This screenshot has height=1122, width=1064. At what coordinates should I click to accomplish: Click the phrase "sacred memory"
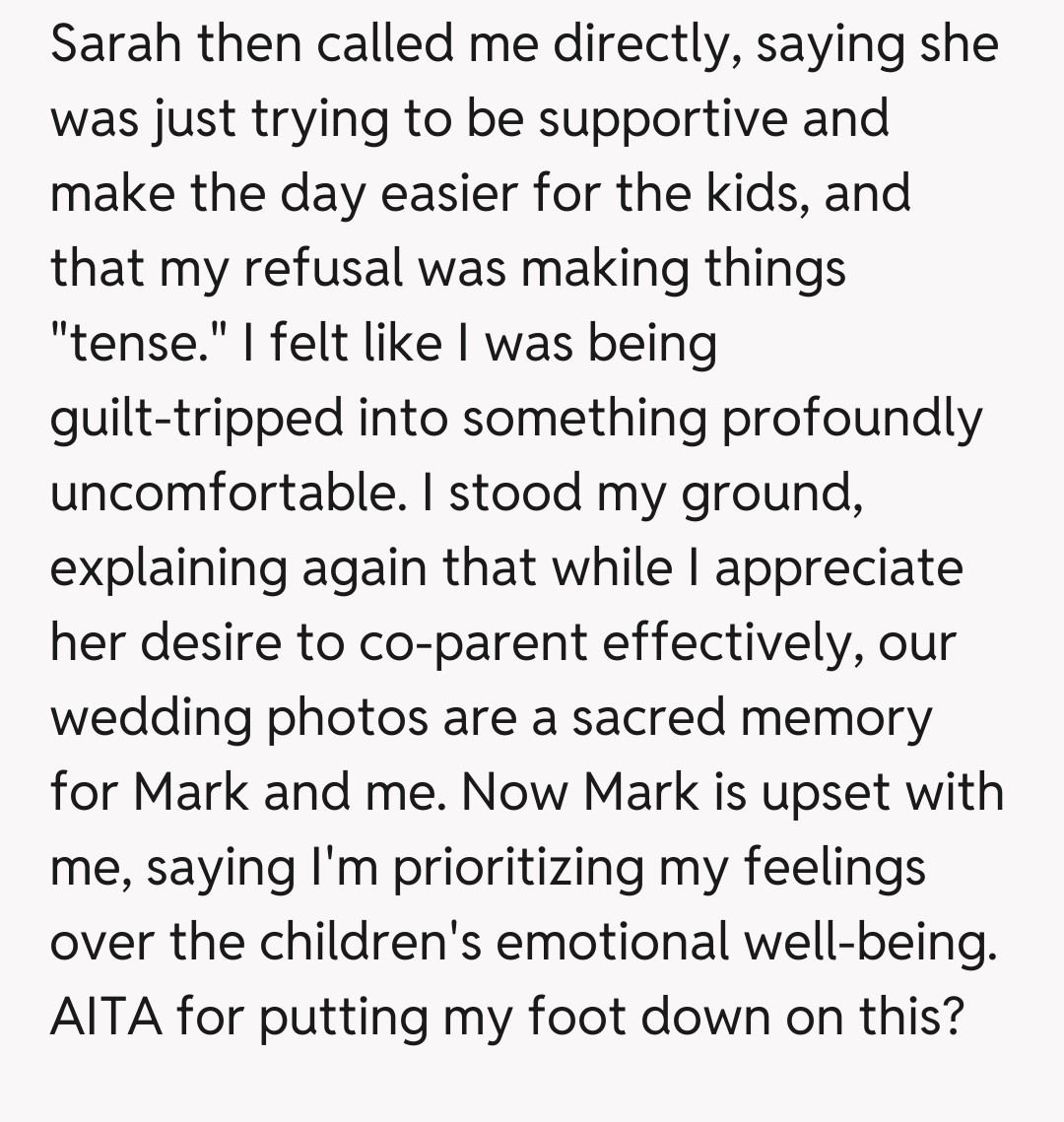tap(752, 717)
